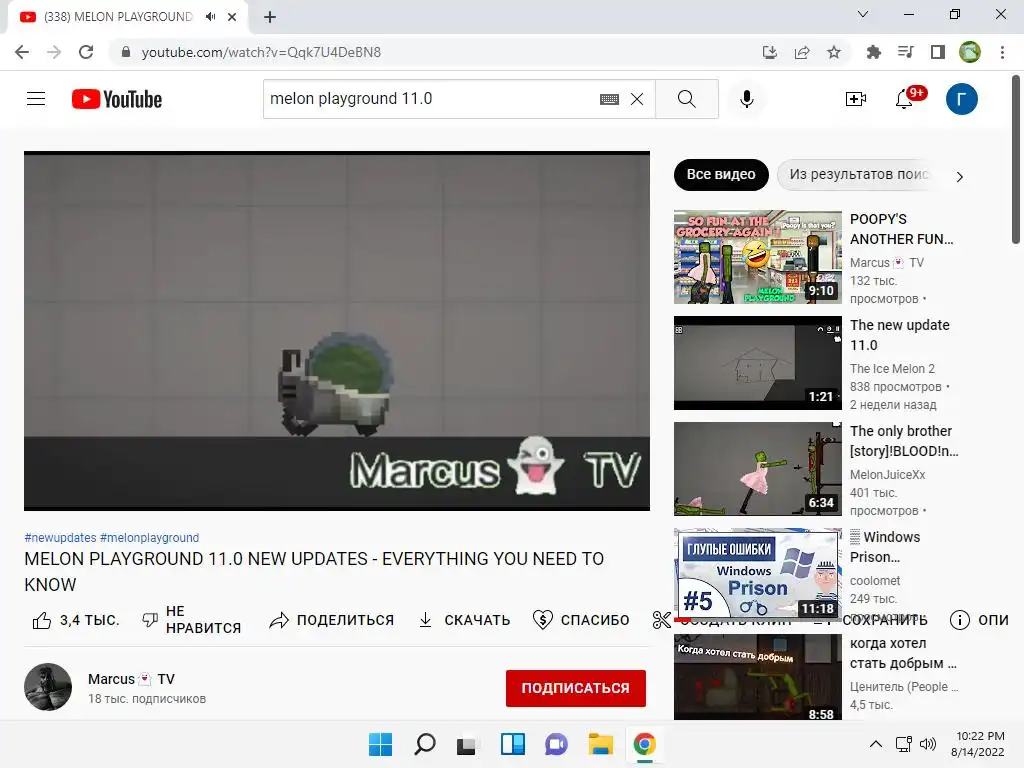
Task: Open the media control icon in toolbar
Action: point(905,52)
